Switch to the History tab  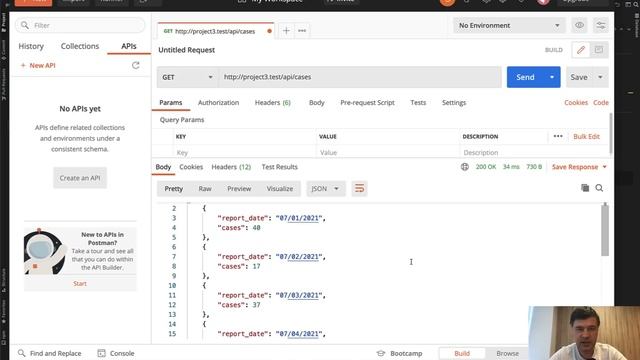[31, 46]
